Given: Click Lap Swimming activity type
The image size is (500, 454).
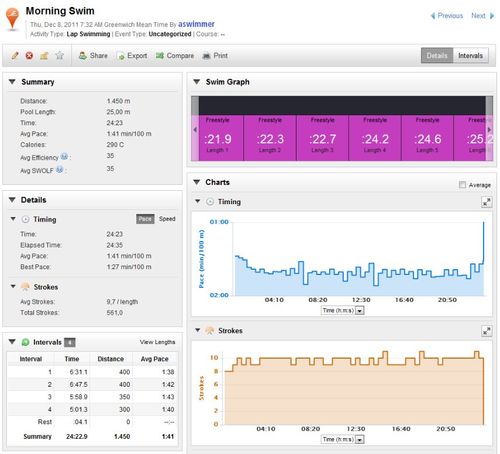Looking at the screenshot, I should pos(88,34).
